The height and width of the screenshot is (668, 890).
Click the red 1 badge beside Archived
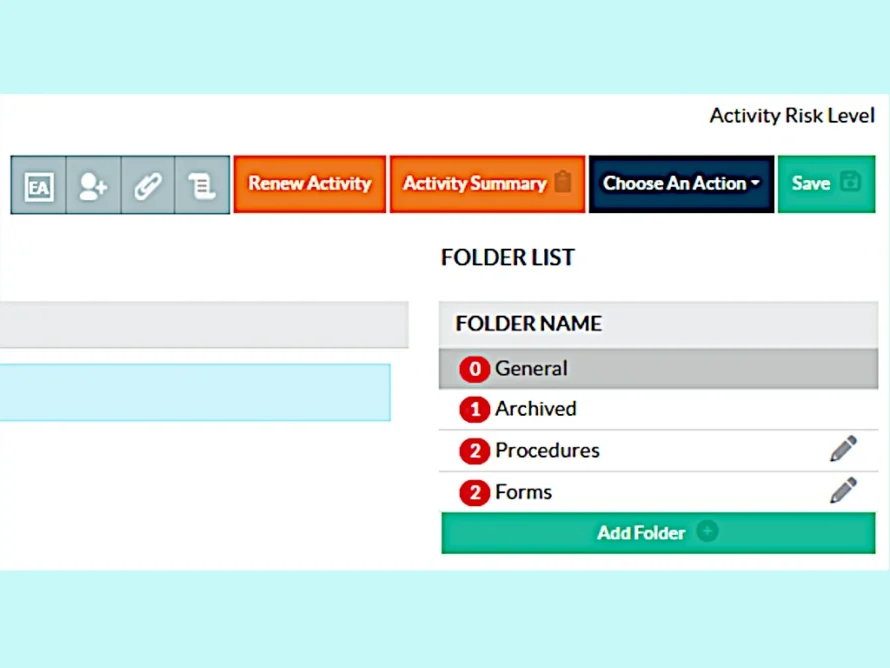coord(475,409)
